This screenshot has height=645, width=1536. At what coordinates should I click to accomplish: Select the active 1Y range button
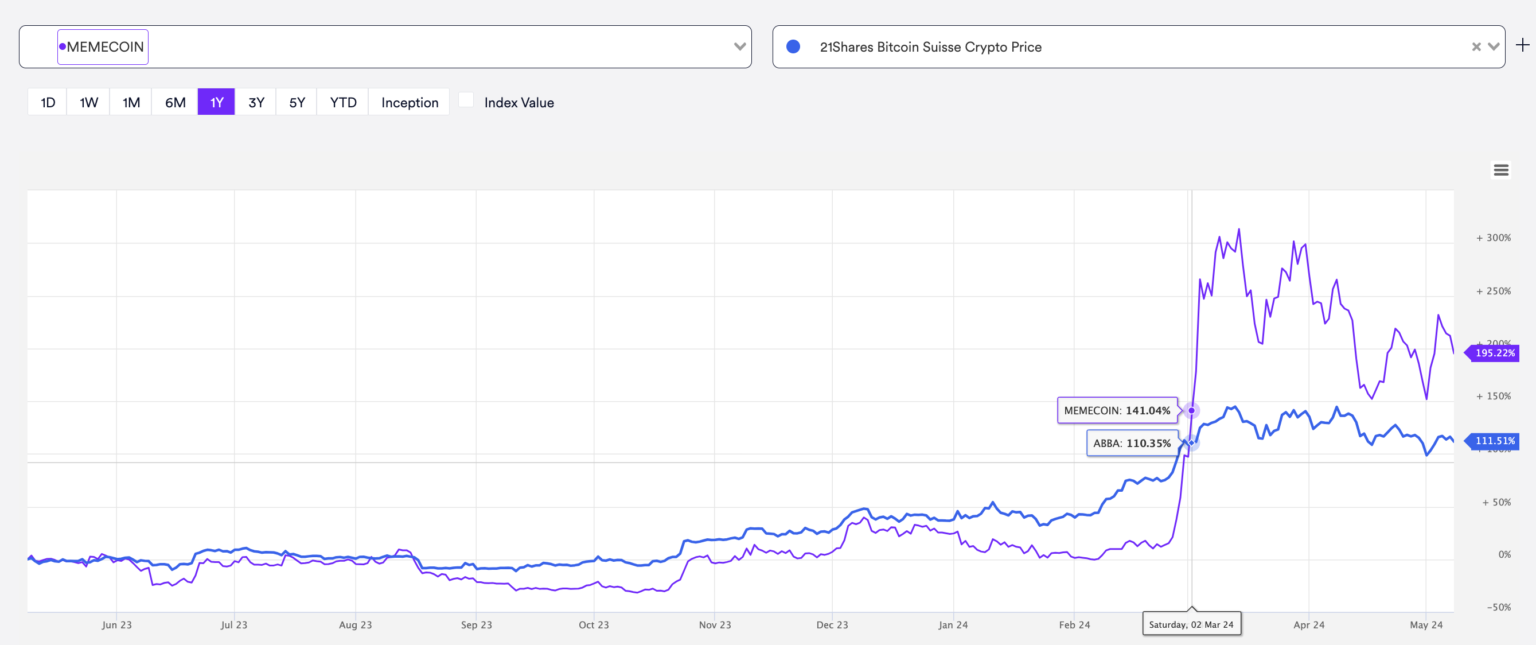coord(216,102)
